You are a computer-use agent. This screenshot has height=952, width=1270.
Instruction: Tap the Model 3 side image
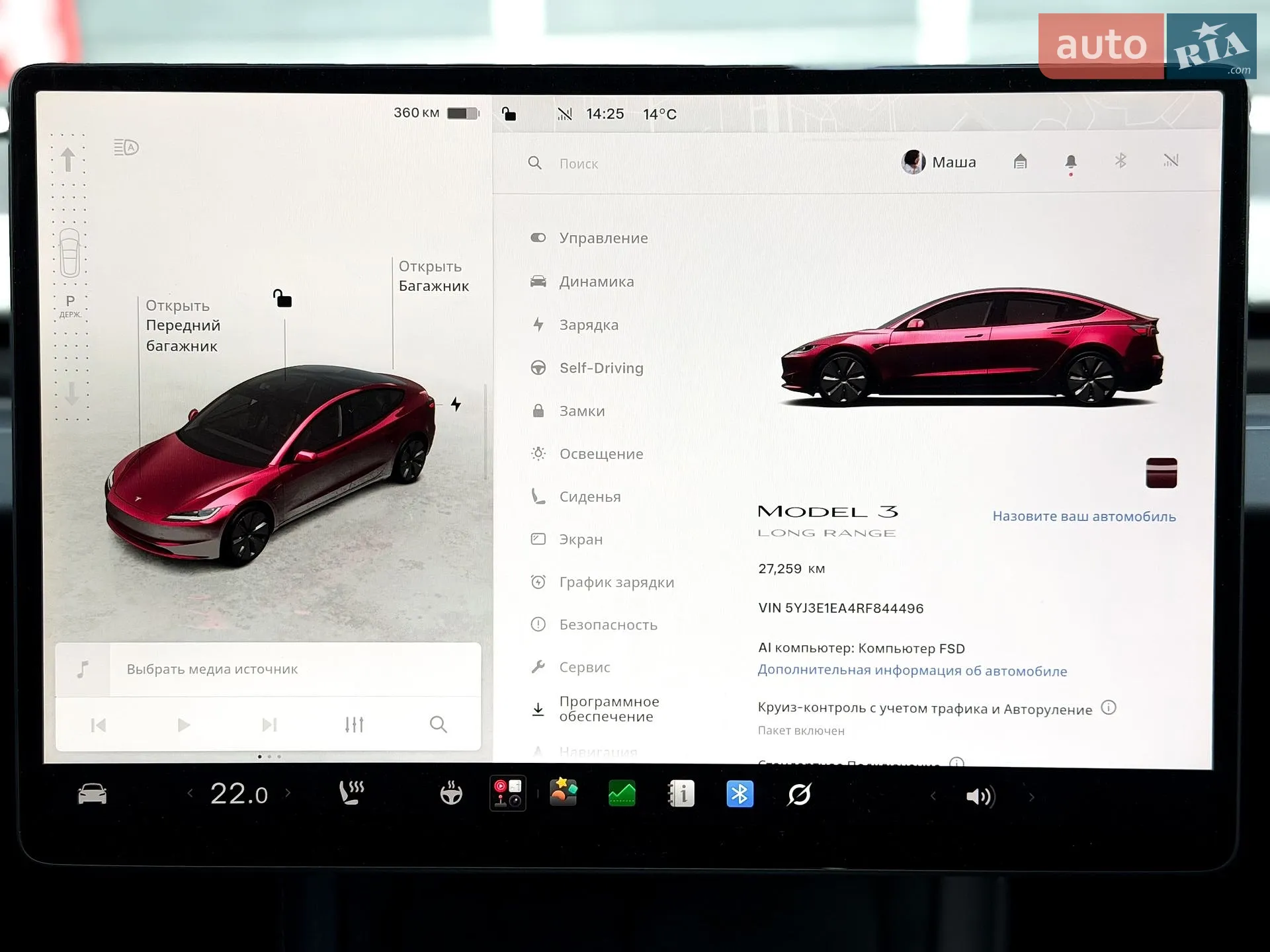point(971,346)
